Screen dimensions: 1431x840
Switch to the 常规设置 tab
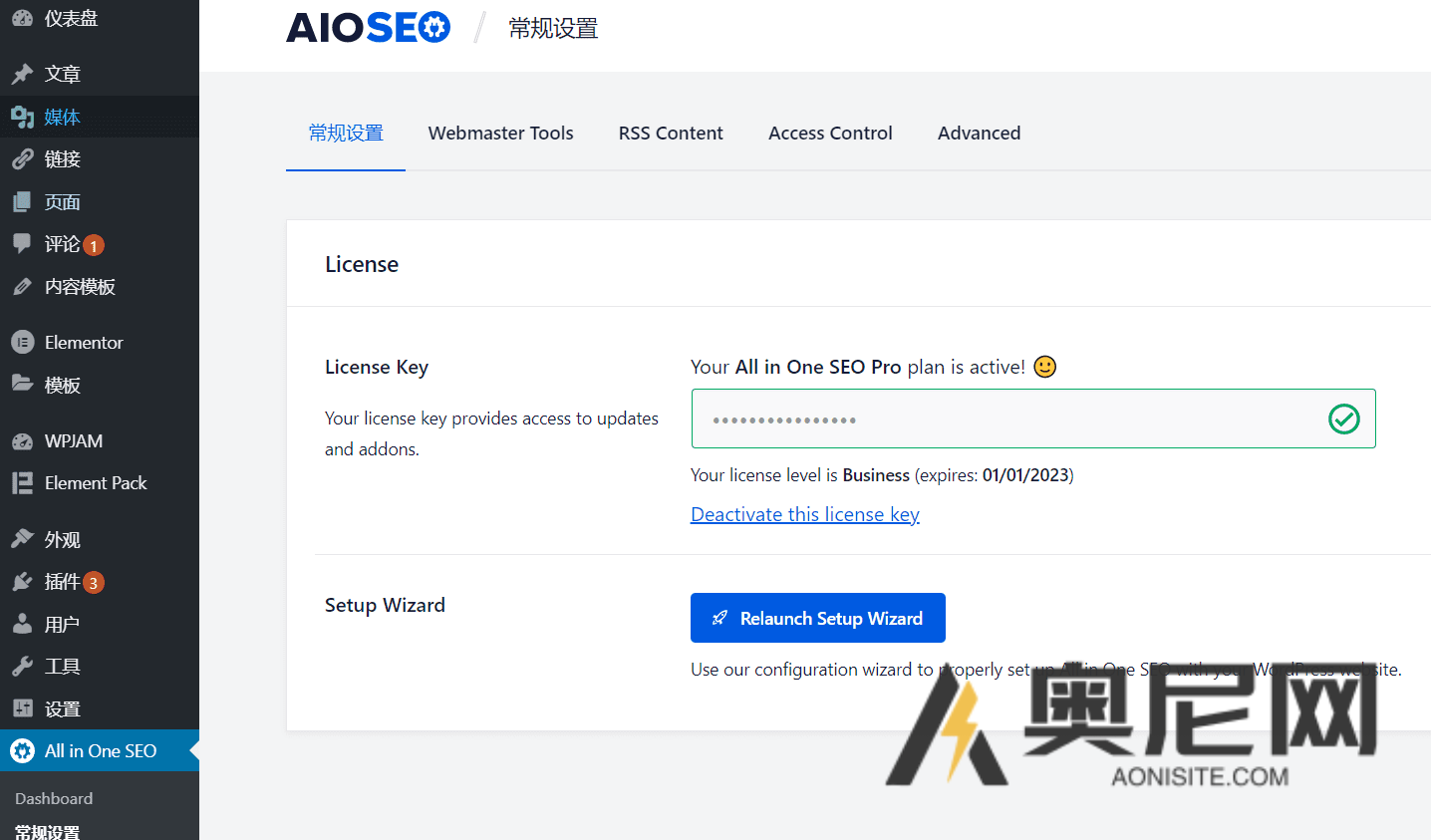(346, 134)
